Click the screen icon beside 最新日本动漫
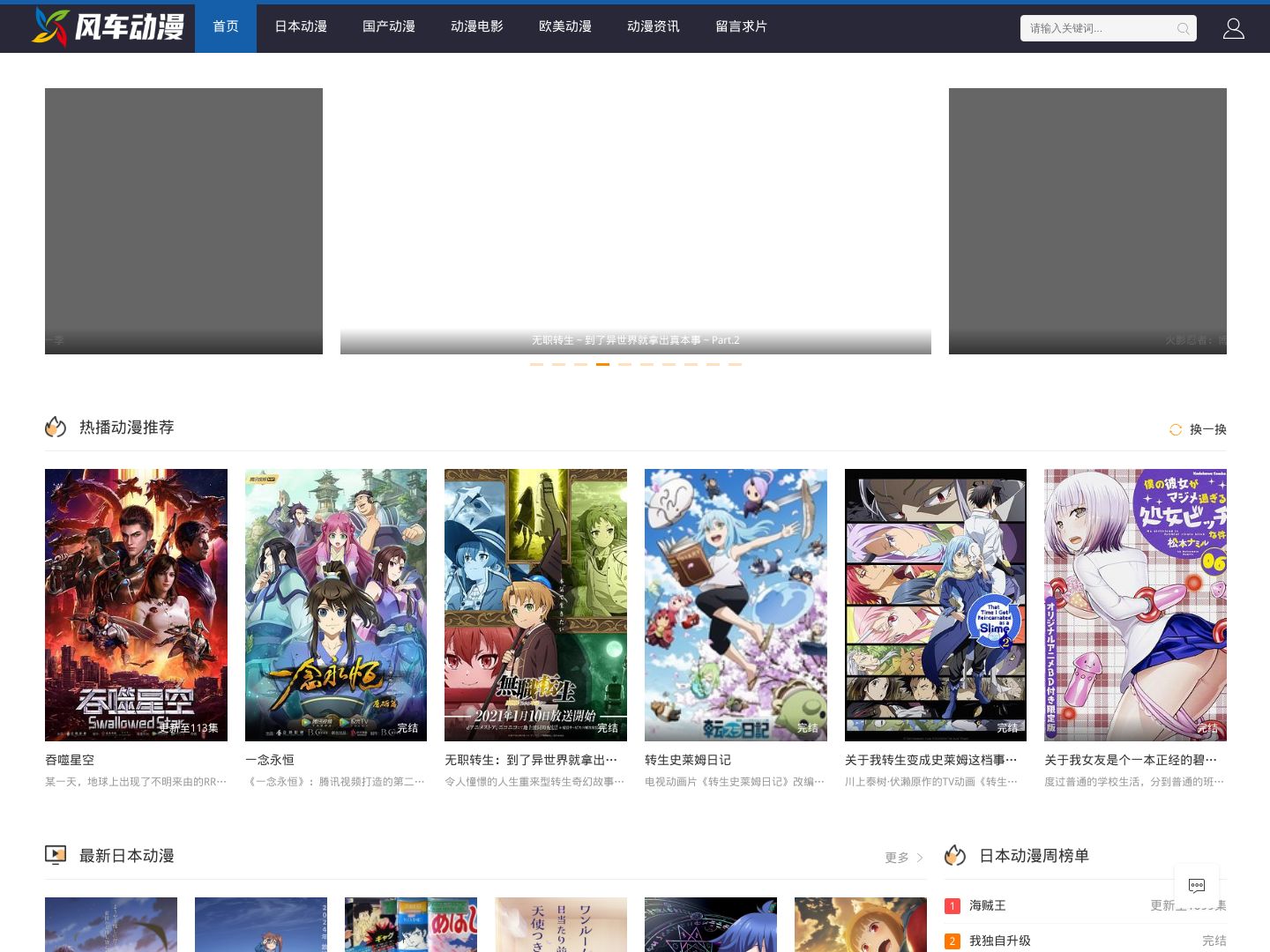The height and width of the screenshot is (952, 1270). point(56,855)
